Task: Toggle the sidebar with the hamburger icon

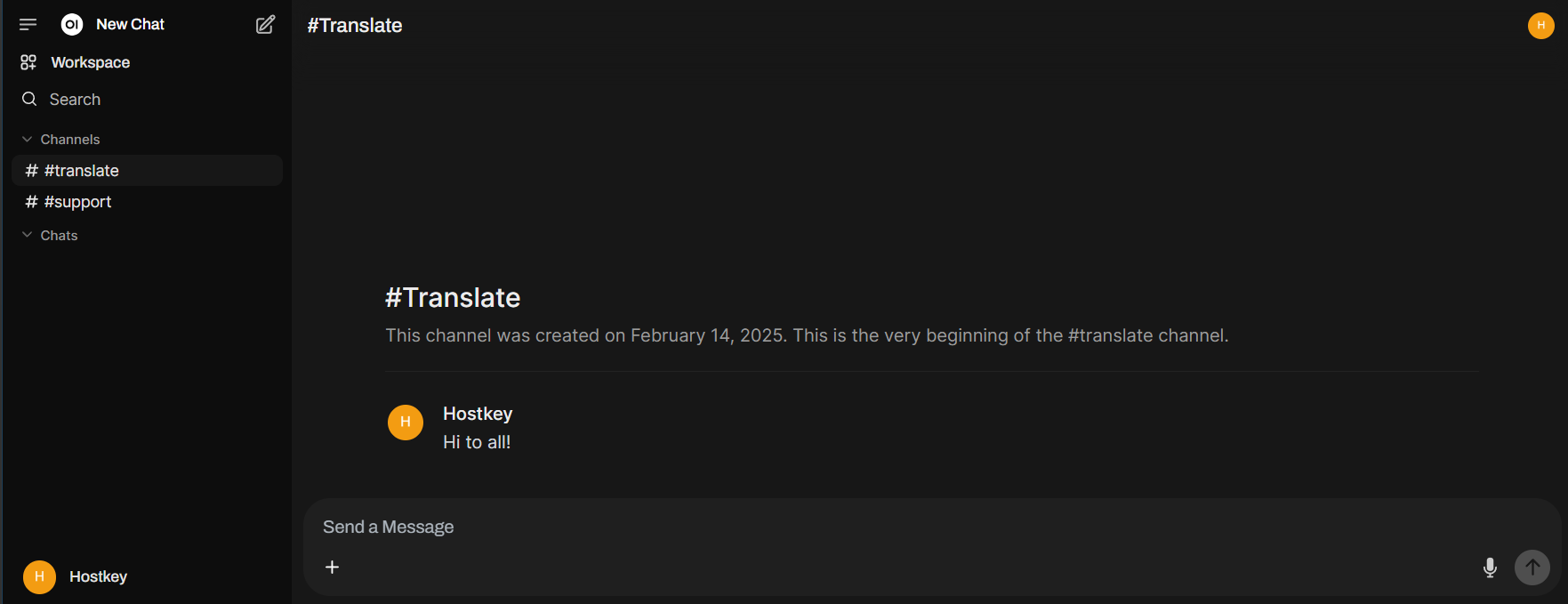Action: click(x=28, y=25)
